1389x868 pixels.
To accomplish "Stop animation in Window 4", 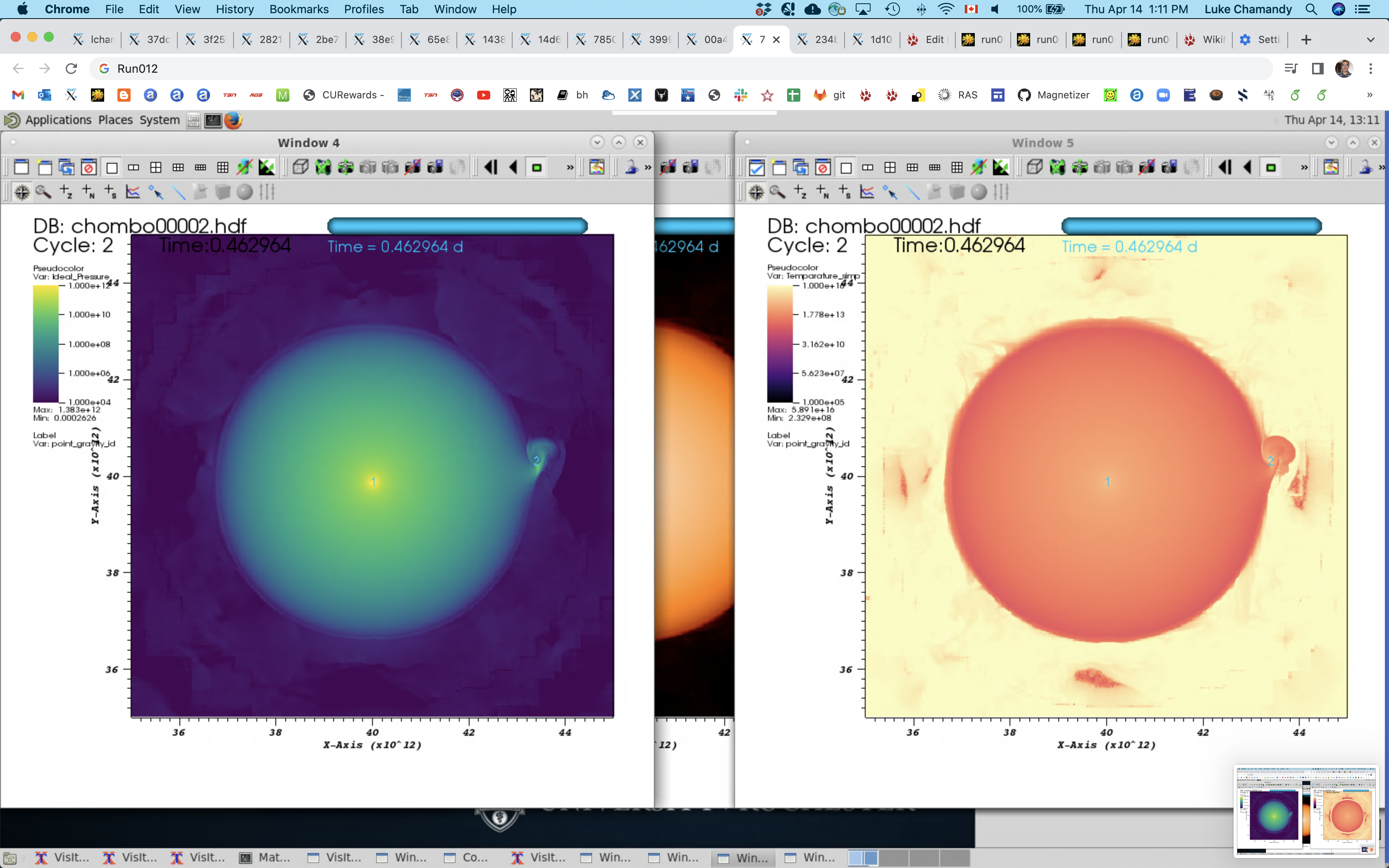I will 537,167.
